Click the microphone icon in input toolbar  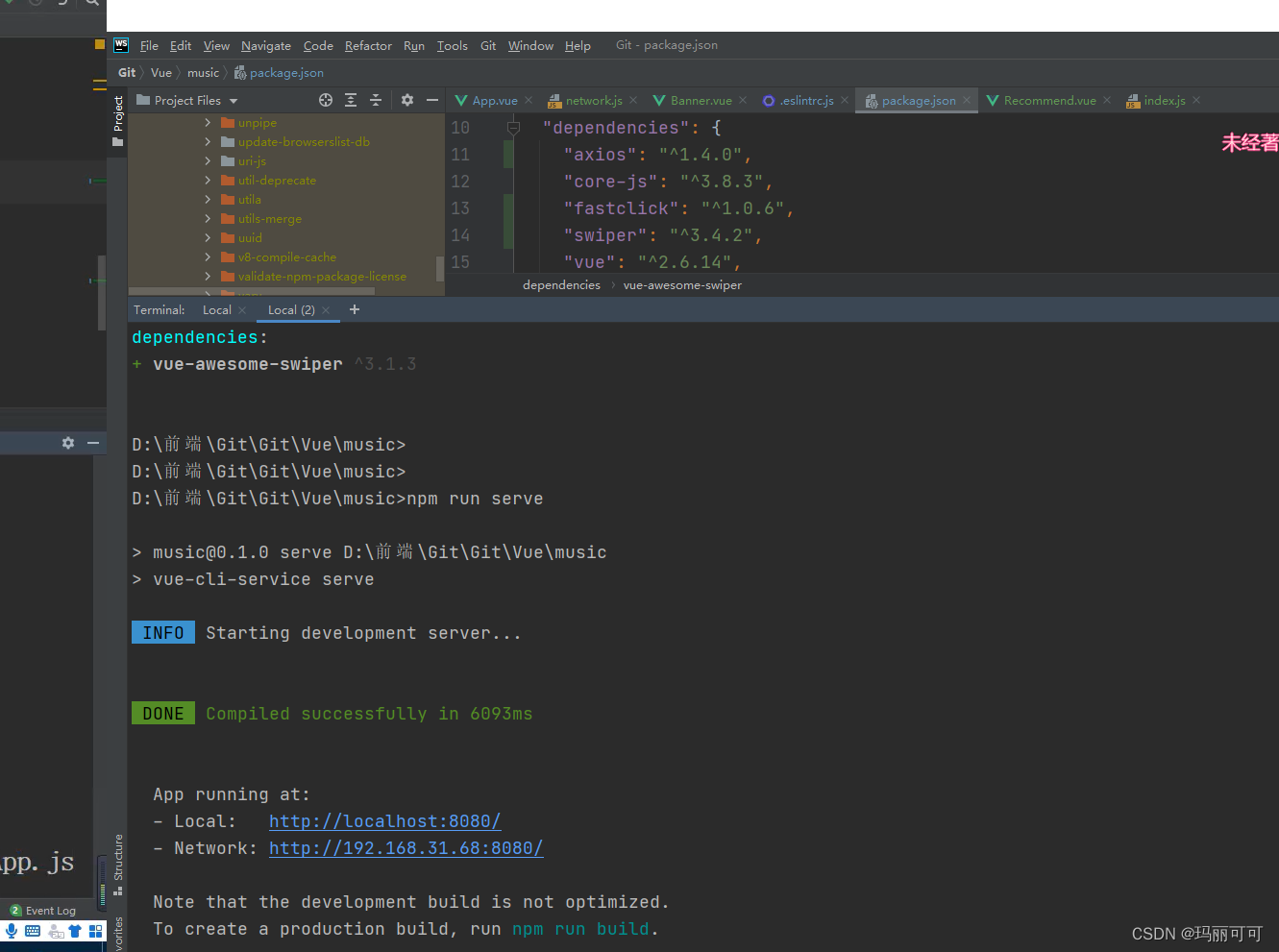click(x=12, y=931)
